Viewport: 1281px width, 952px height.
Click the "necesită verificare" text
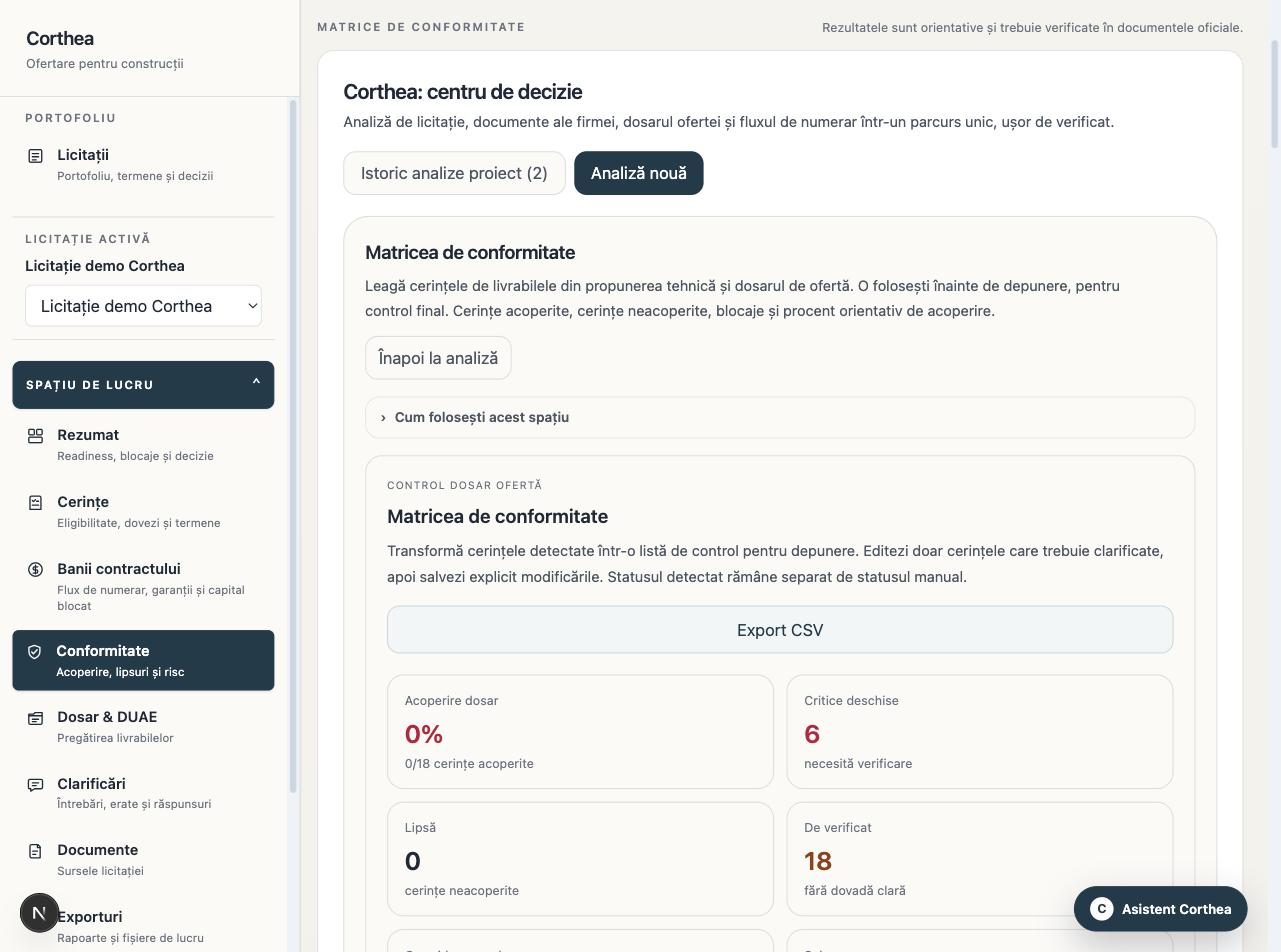tap(858, 764)
